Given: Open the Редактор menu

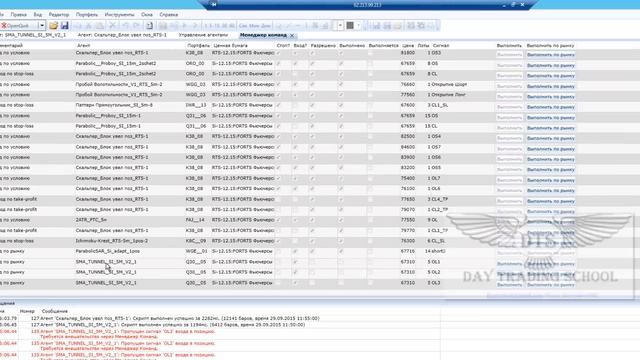Looking at the screenshot, I should tap(59, 15).
